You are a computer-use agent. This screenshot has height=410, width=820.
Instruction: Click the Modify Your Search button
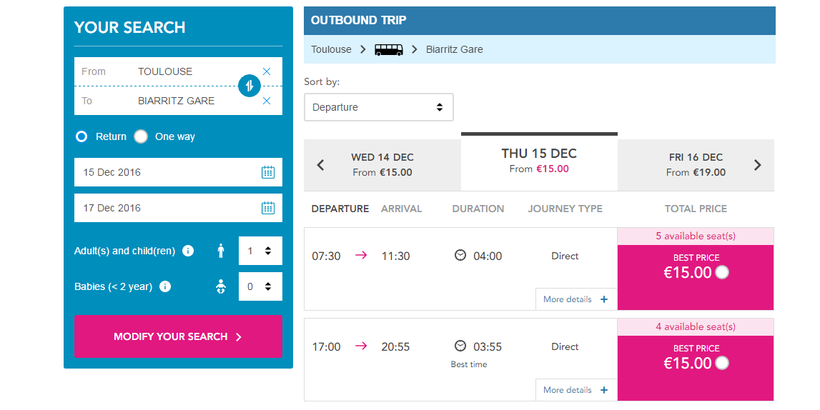click(178, 337)
